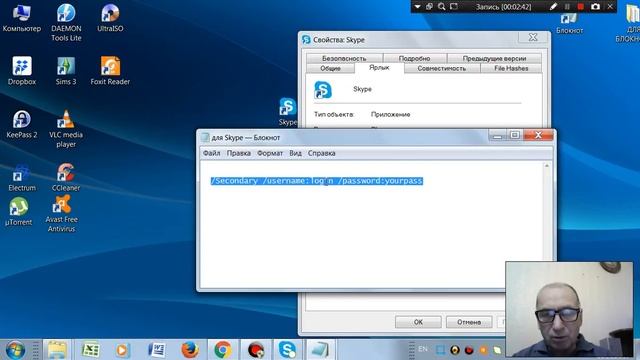Click the magnifier icon in recorder bar

coord(442,7)
